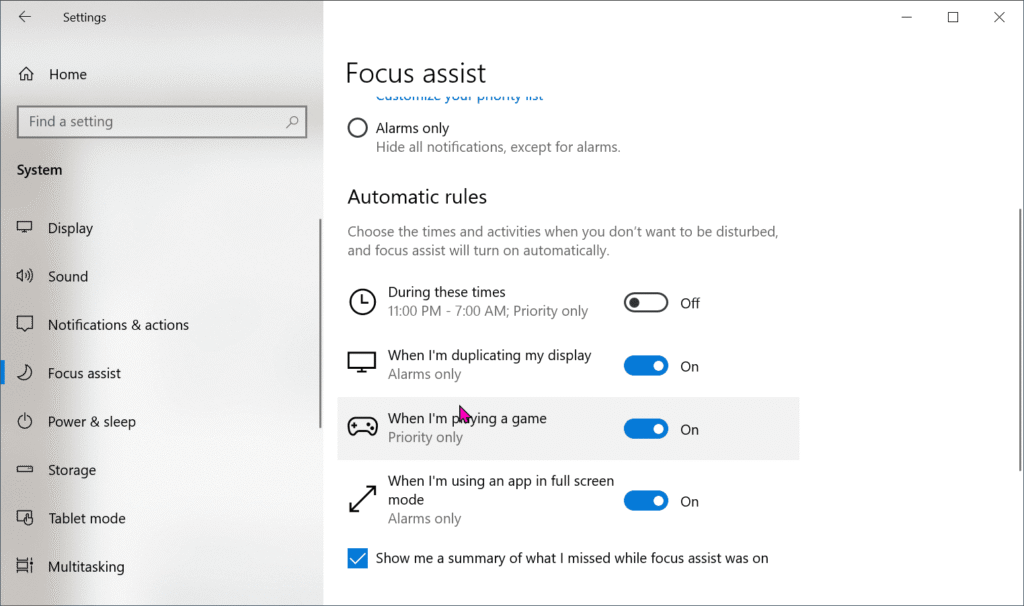1024x606 pixels.
Task: Click the game controller icon
Action: [363, 427]
